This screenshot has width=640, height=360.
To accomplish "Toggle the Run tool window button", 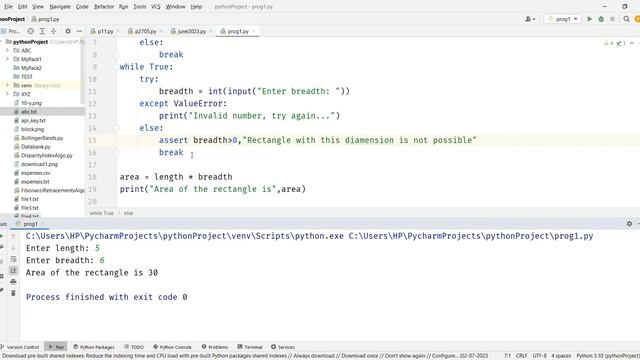I will click(56, 347).
